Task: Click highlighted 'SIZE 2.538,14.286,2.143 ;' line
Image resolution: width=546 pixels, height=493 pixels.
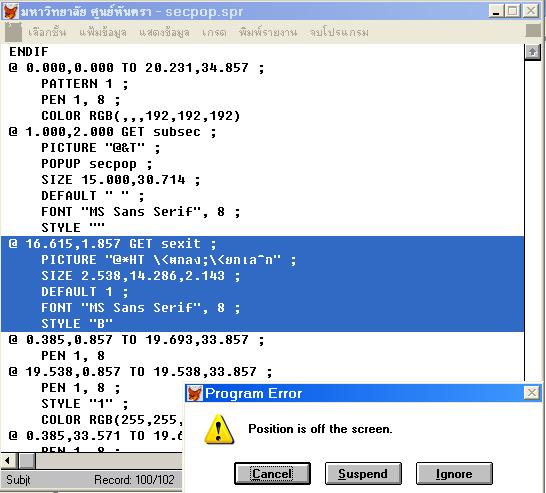Action: click(141, 276)
